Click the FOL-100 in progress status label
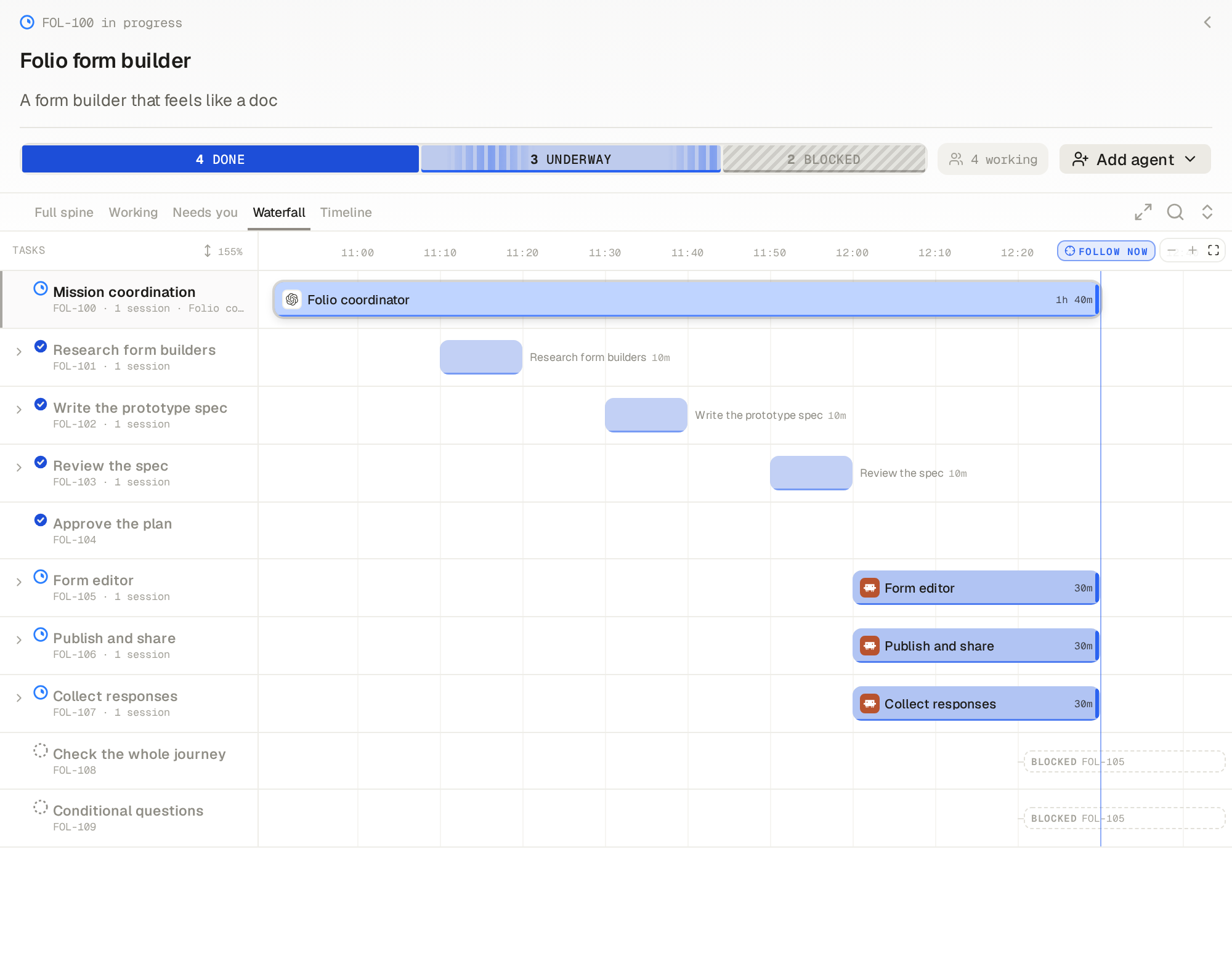The width and height of the screenshot is (1232, 961). pos(112,23)
